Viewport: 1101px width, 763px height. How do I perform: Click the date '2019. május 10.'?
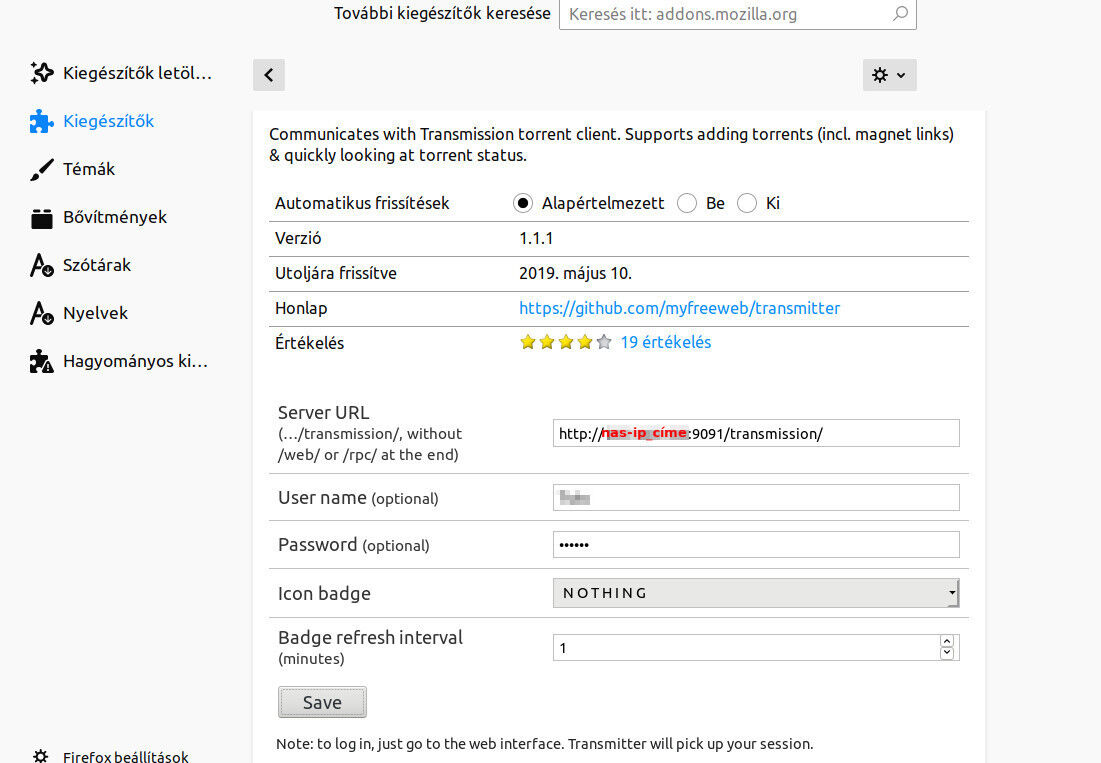pyautogui.click(x=575, y=274)
